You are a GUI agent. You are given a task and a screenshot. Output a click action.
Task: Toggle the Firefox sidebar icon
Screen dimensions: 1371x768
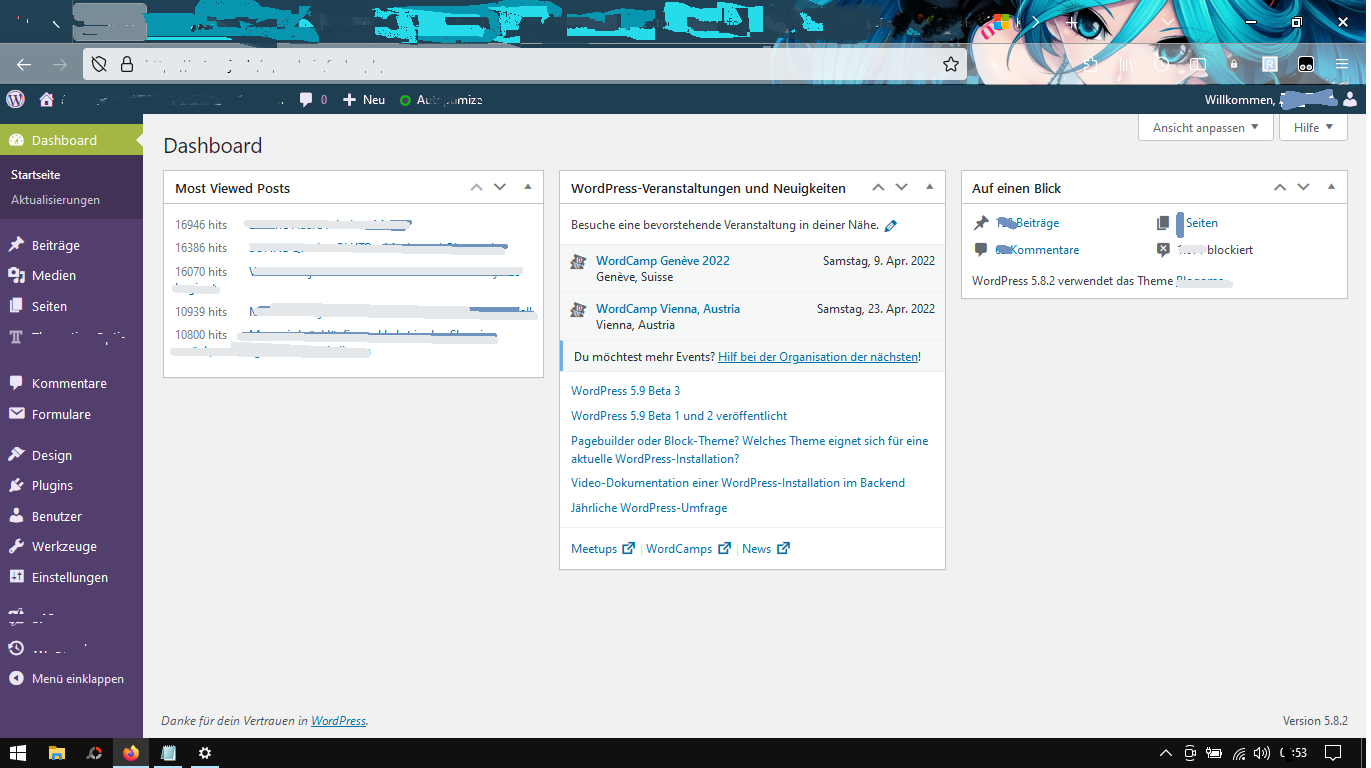pos(1197,64)
